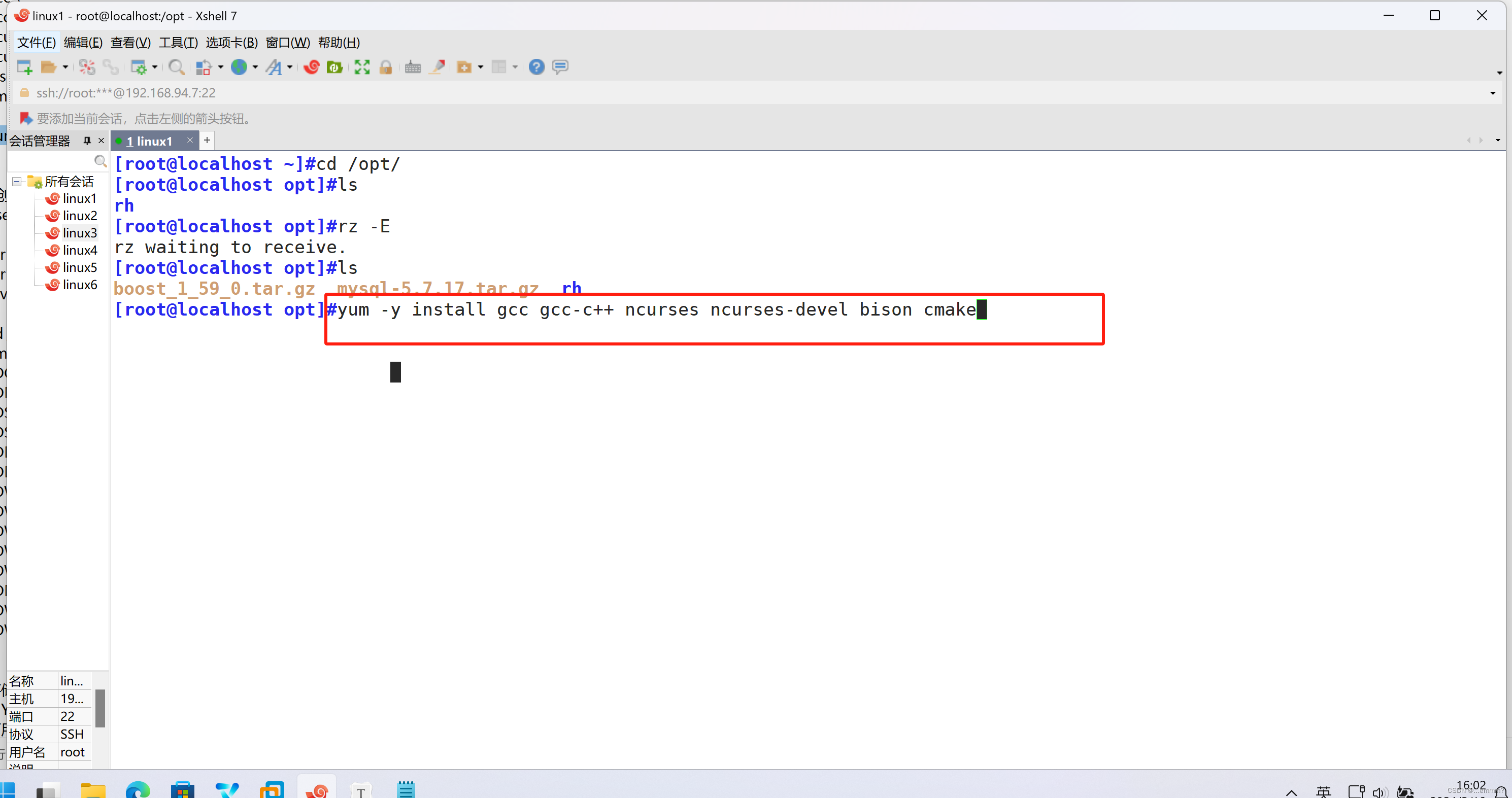Expand the address bar history dropdown
Screen dimensions: 1512x798
click(1493, 93)
